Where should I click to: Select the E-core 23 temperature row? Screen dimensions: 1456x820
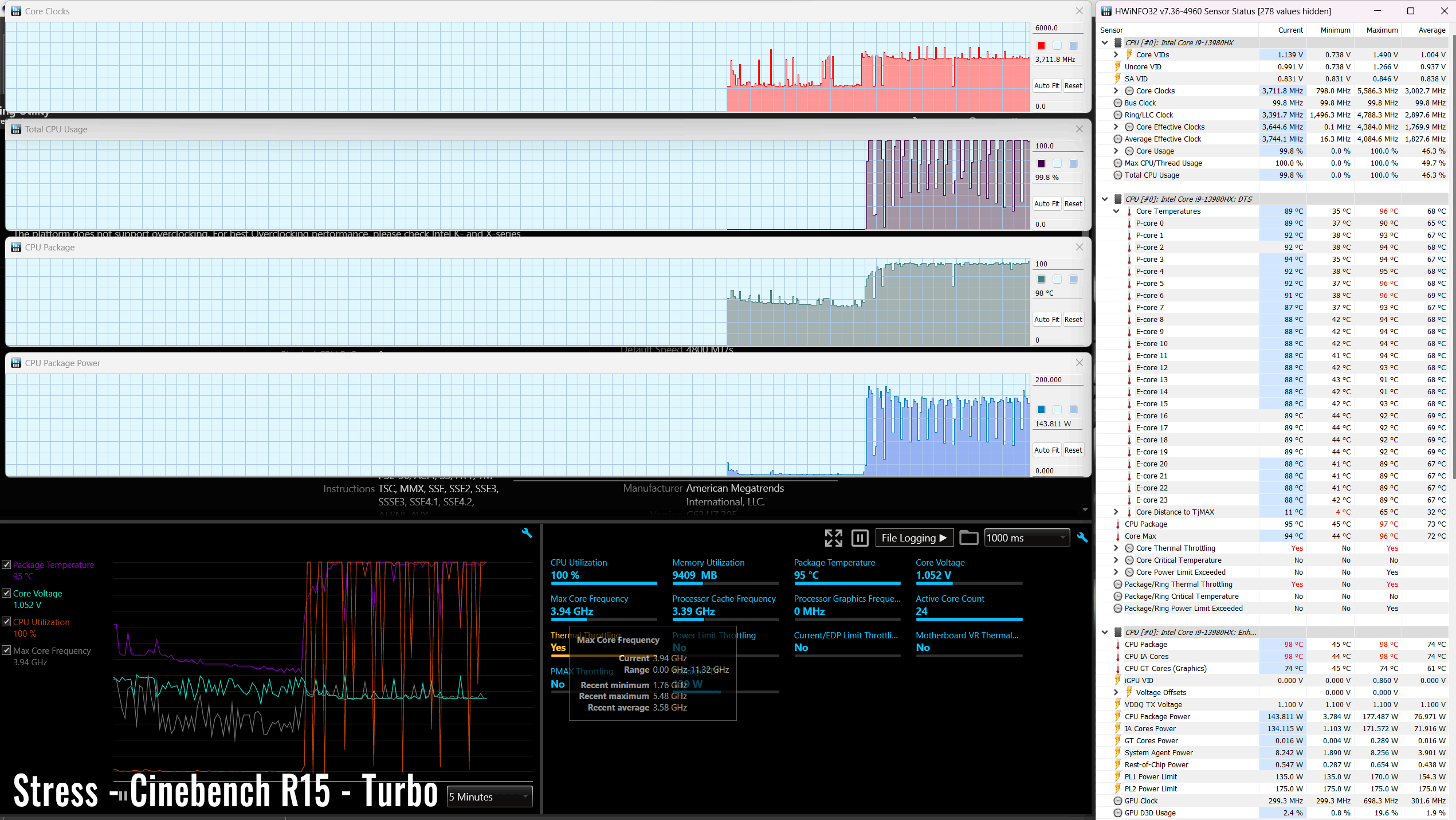(1274, 500)
